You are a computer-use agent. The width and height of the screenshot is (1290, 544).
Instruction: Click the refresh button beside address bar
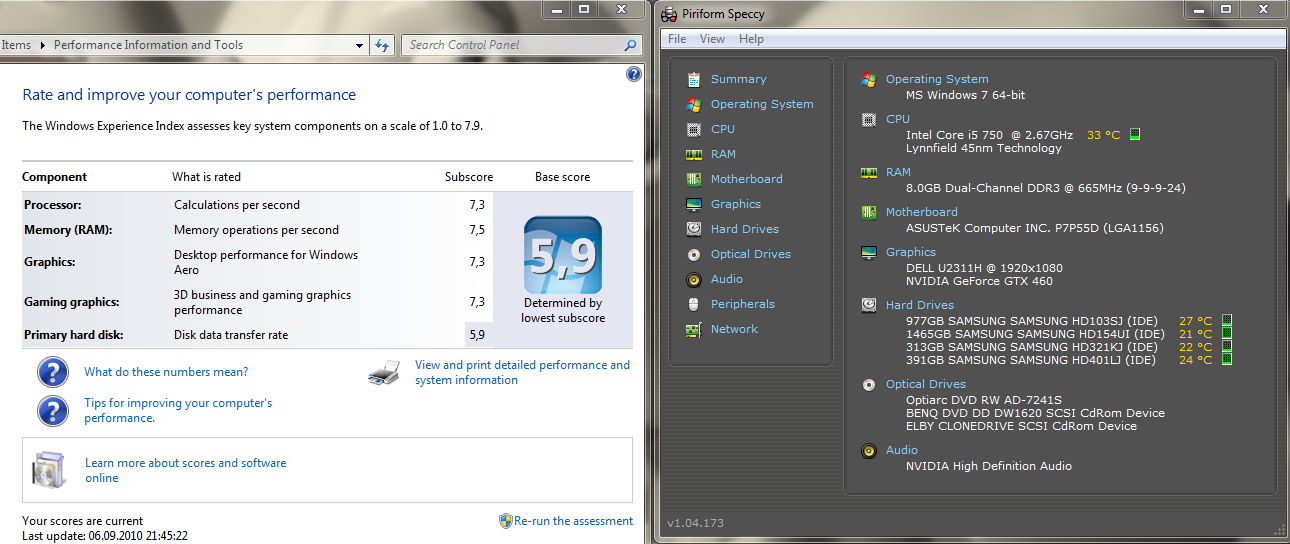tap(382, 45)
